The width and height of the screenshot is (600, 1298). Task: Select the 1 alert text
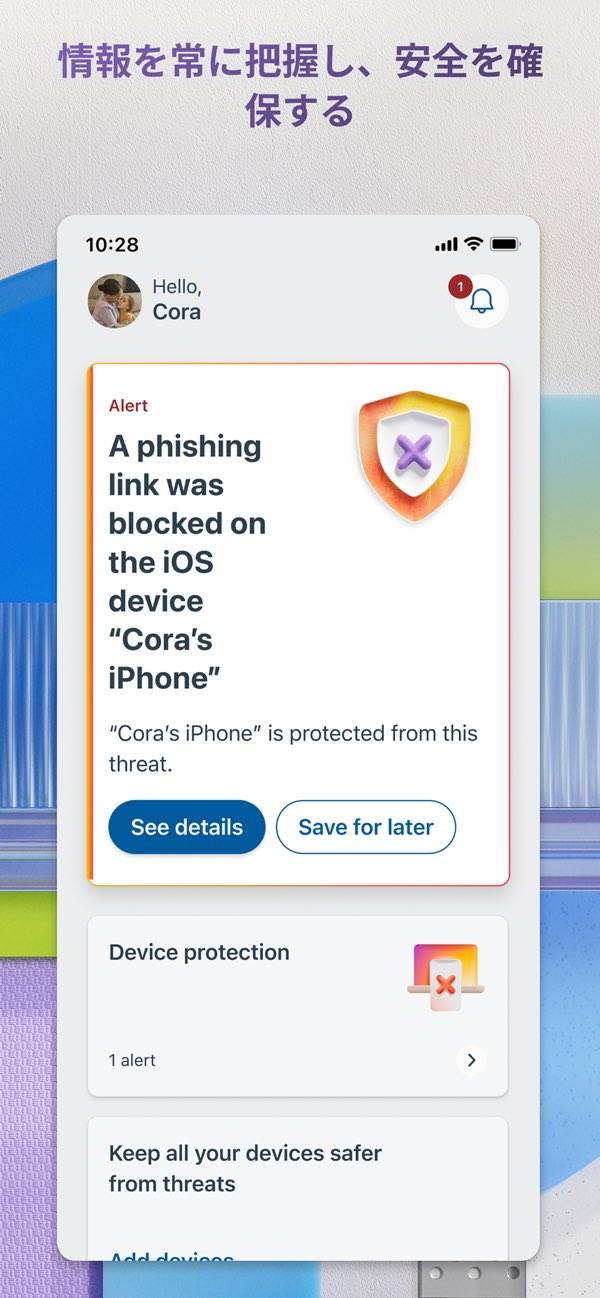click(132, 1060)
